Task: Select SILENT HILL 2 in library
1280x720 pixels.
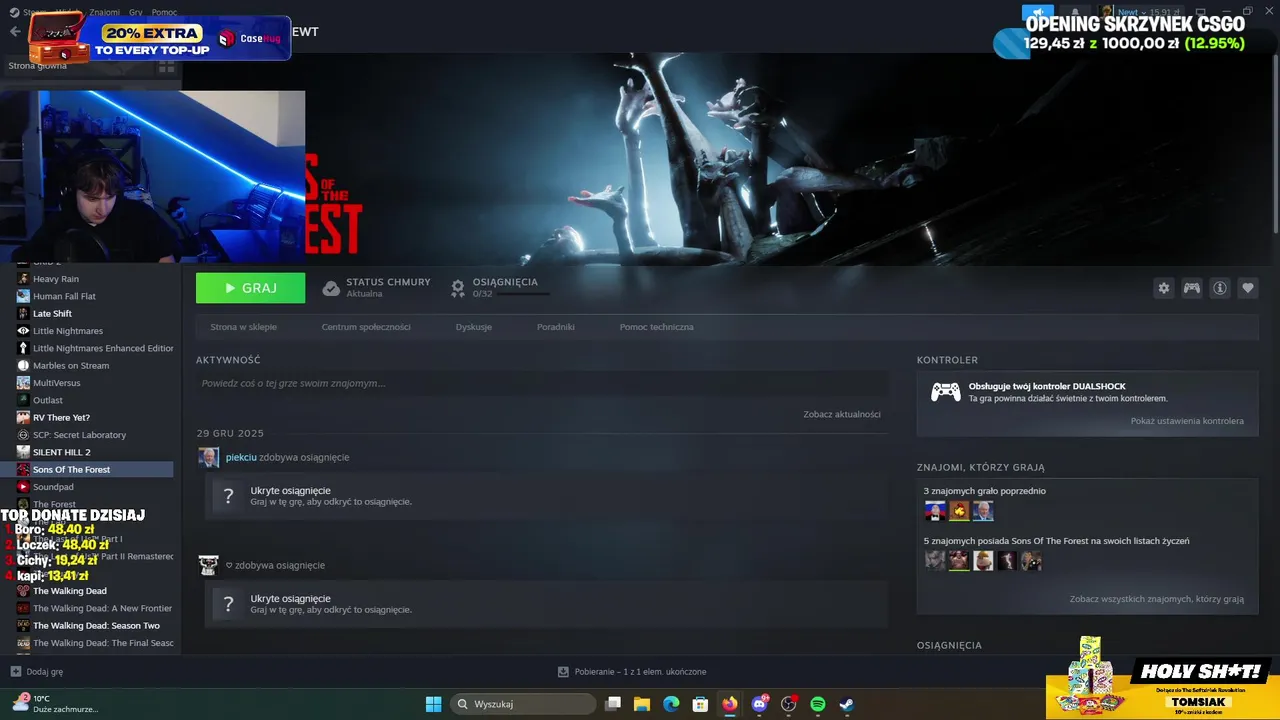Action: click(61, 452)
